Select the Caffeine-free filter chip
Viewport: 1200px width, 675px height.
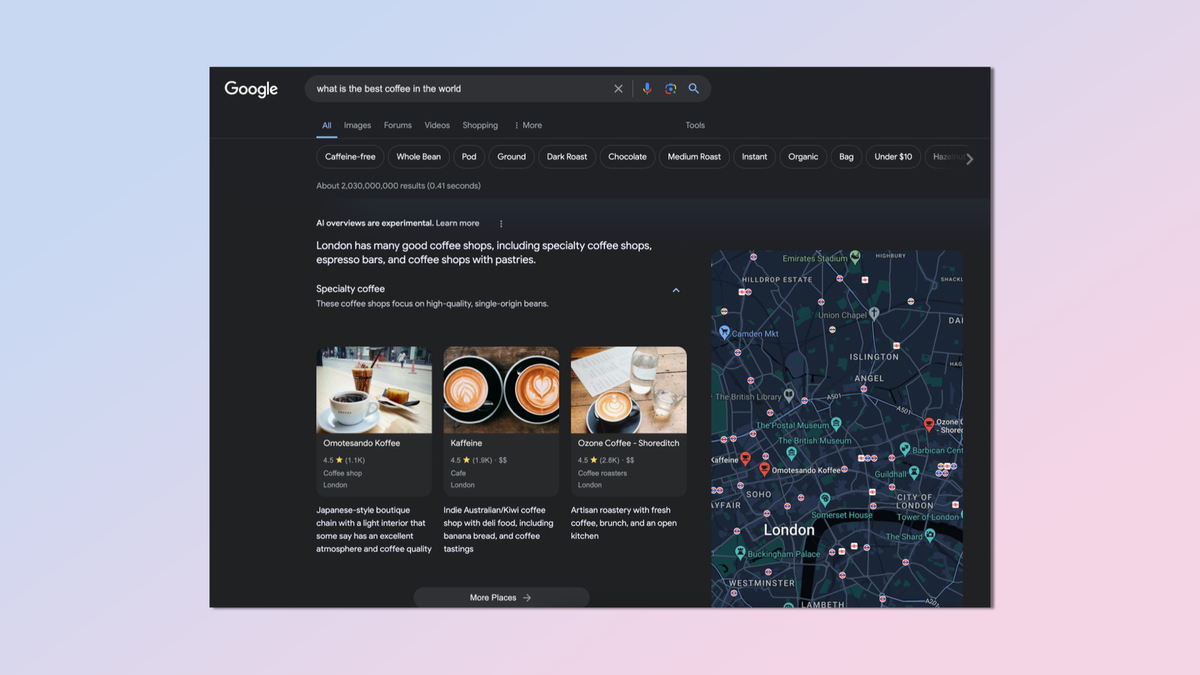(x=349, y=156)
